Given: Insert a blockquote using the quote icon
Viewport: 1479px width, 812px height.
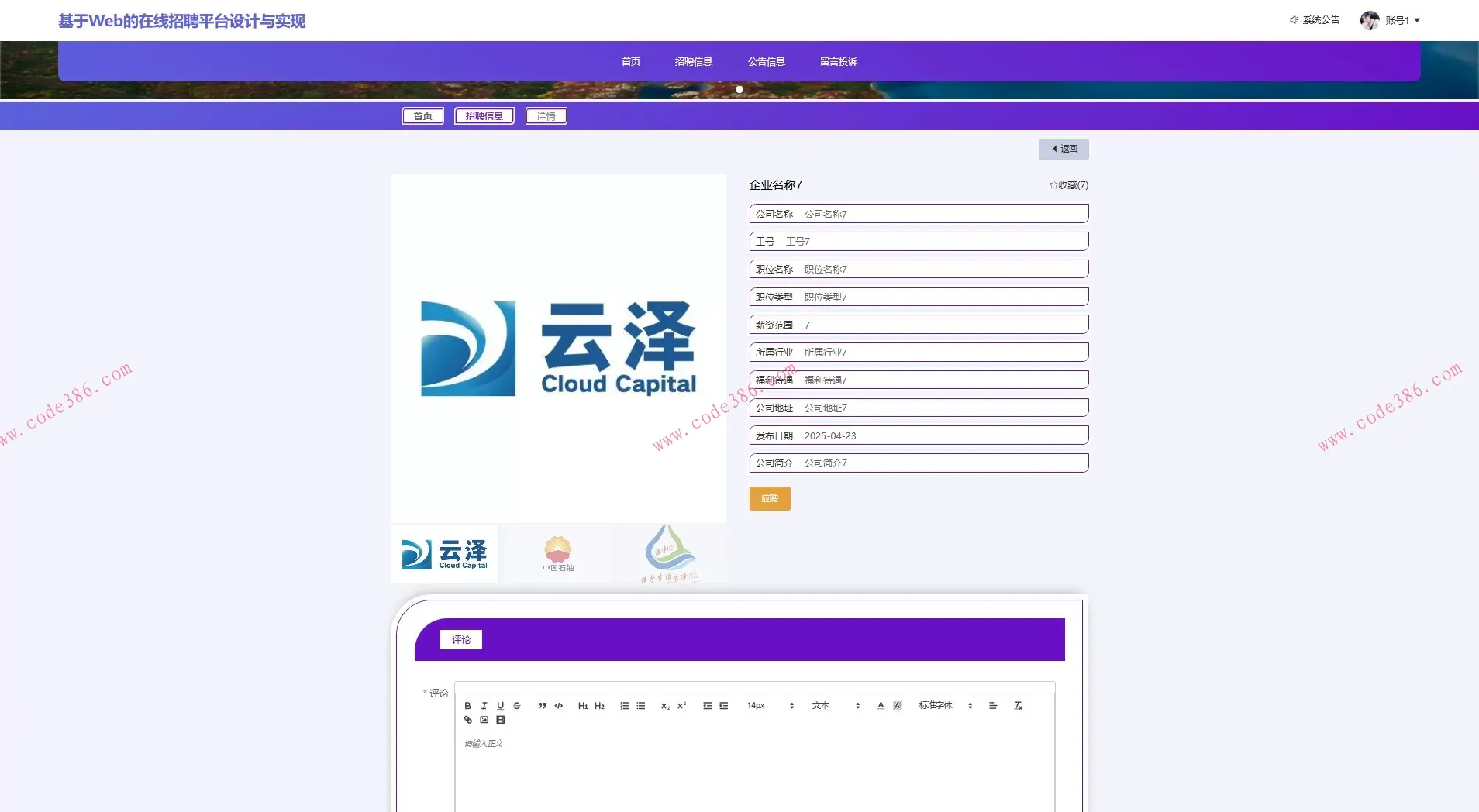Looking at the screenshot, I should (x=540, y=706).
